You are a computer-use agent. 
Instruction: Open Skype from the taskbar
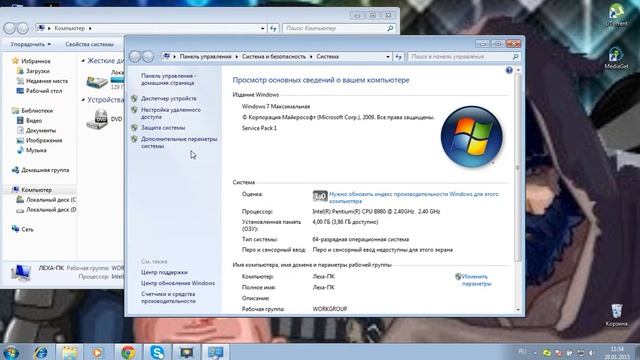coord(157,352)
